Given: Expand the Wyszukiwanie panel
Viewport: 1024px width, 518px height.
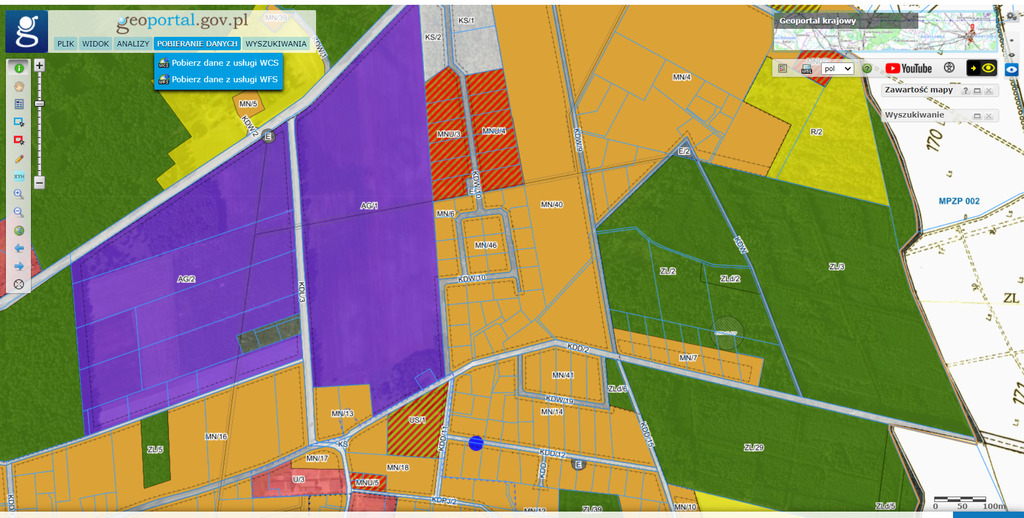Looking at the screenshot, I should [977, 116].
